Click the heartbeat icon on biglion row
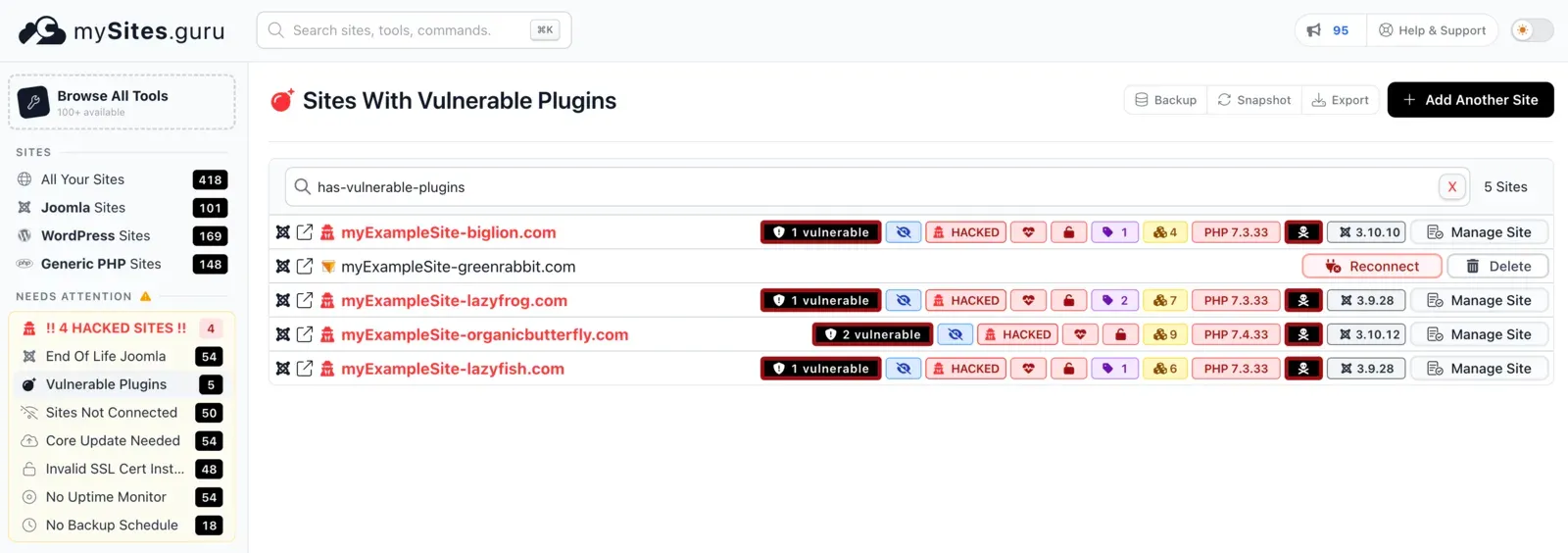 point(1028,232)
